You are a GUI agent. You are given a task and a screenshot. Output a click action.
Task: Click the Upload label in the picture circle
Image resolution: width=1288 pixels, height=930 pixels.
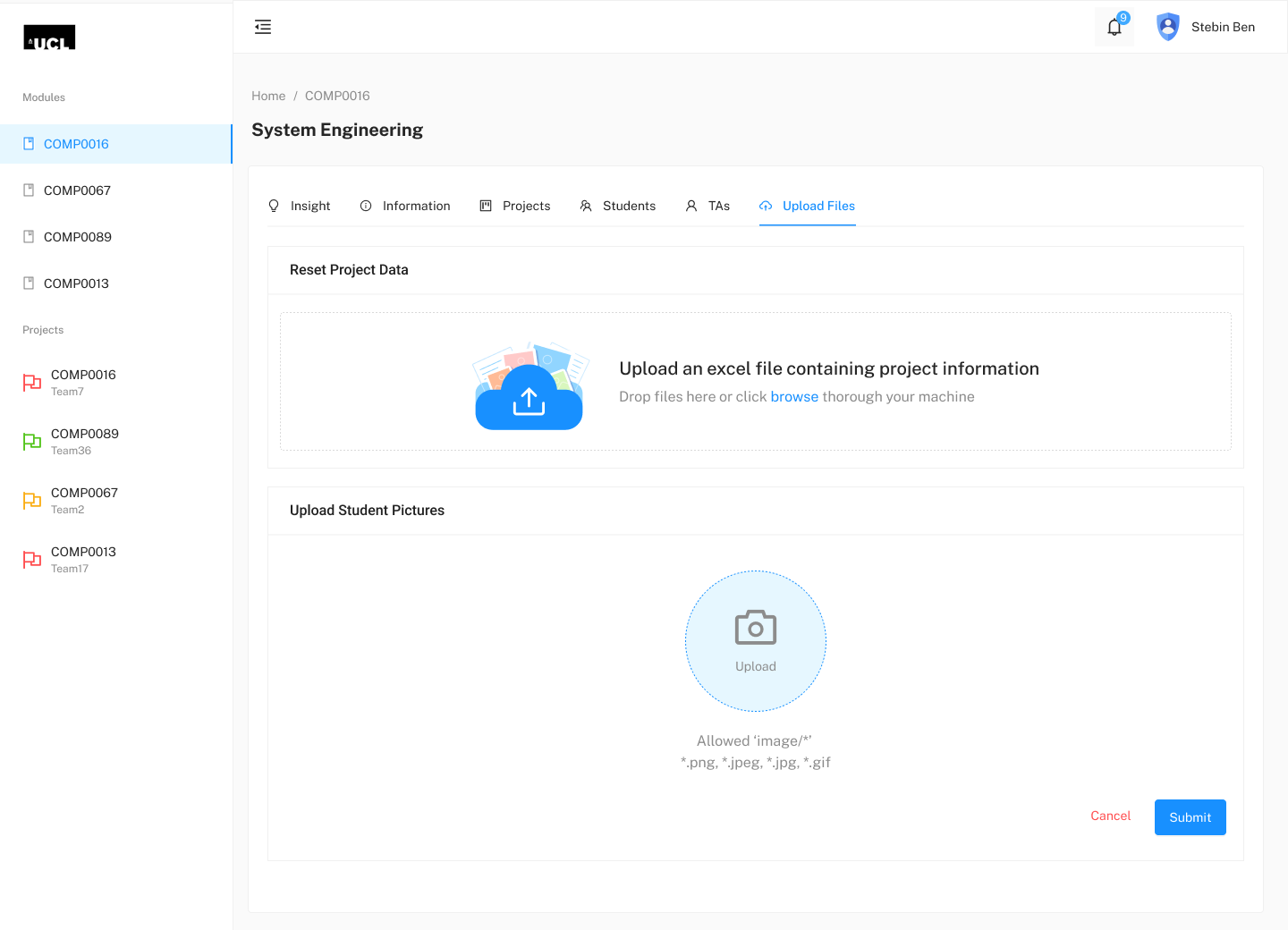coord(756,666)
